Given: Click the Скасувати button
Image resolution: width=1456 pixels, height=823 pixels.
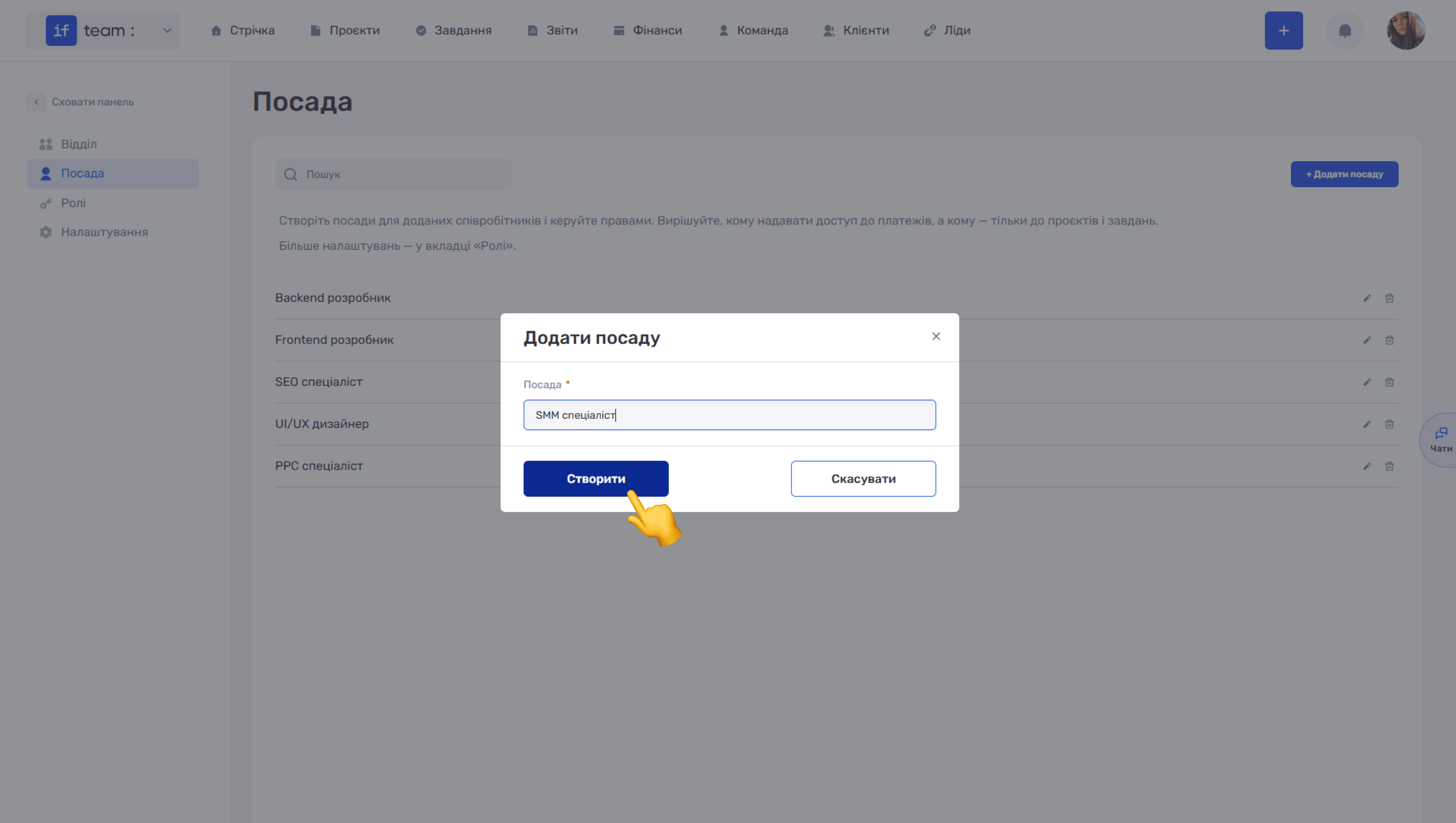Looking at the screenshot, I should pyautogui.click(x=863, y=479).
